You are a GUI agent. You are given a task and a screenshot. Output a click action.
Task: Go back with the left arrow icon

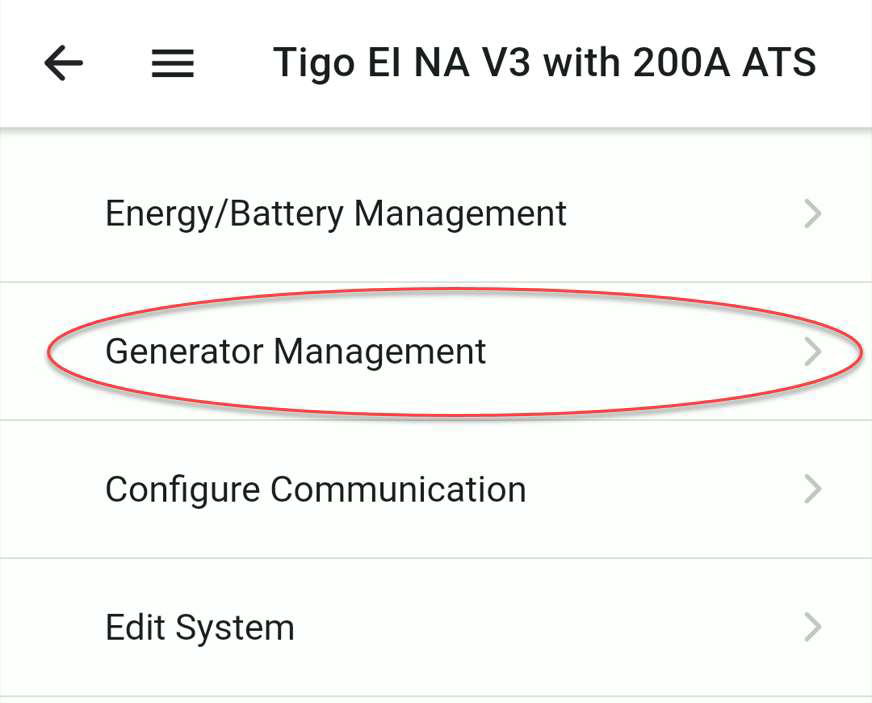63,63
